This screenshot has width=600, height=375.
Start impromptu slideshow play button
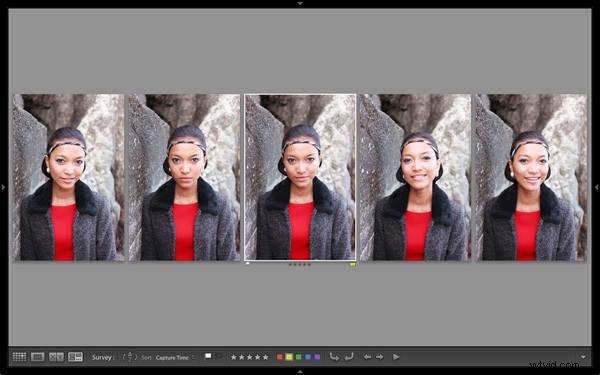[x=396, y=357]
